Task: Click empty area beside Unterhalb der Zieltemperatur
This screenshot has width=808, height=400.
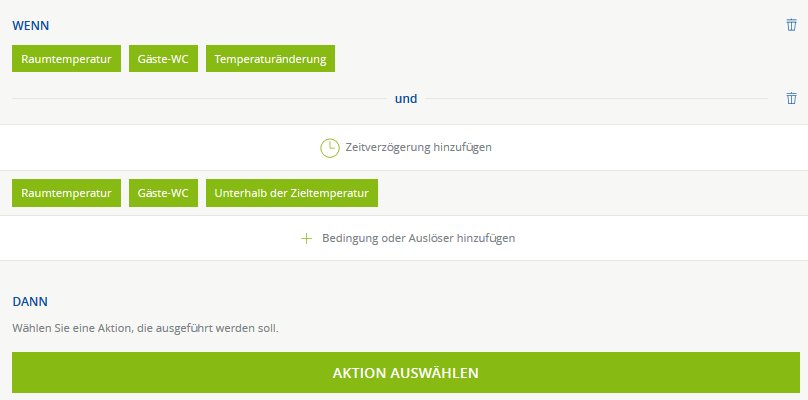Action: coord(593,193)
